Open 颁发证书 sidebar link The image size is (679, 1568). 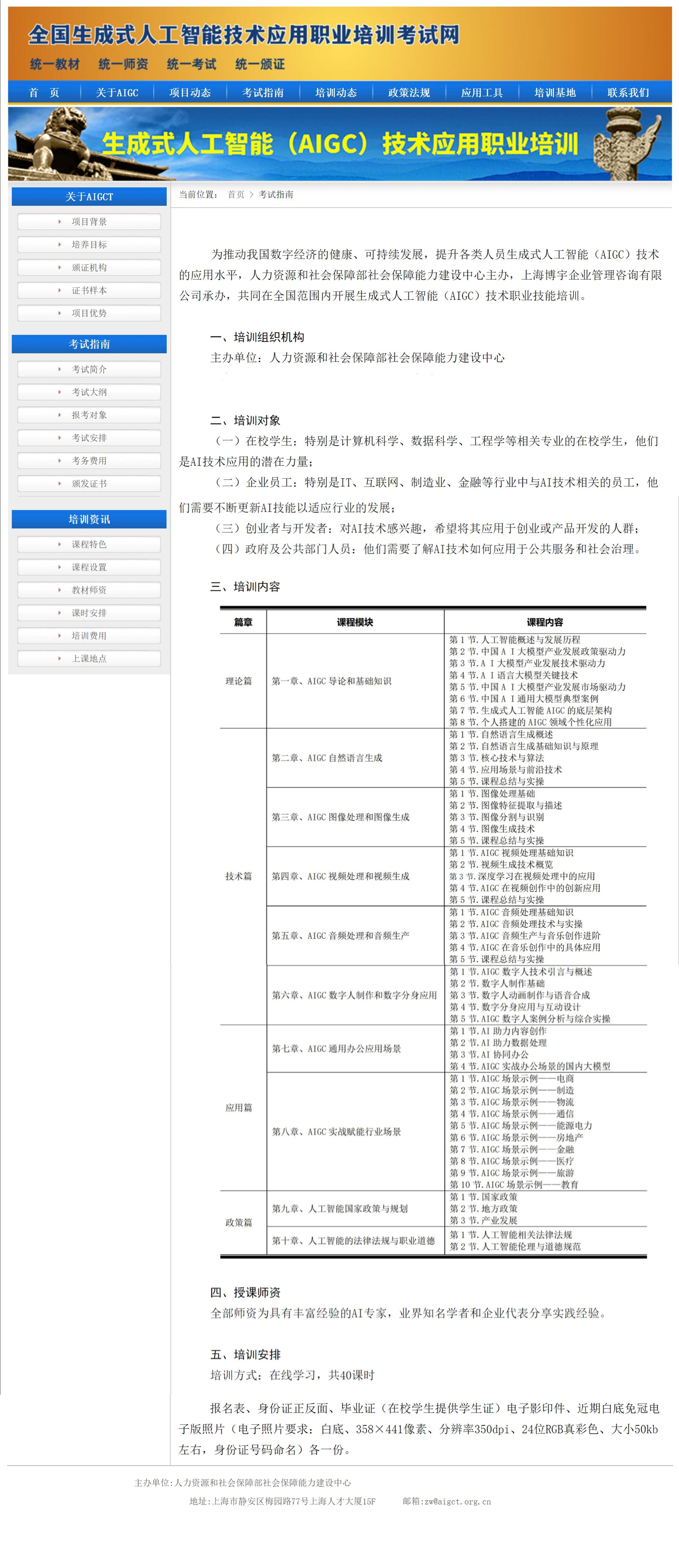[x=89, y=483]
